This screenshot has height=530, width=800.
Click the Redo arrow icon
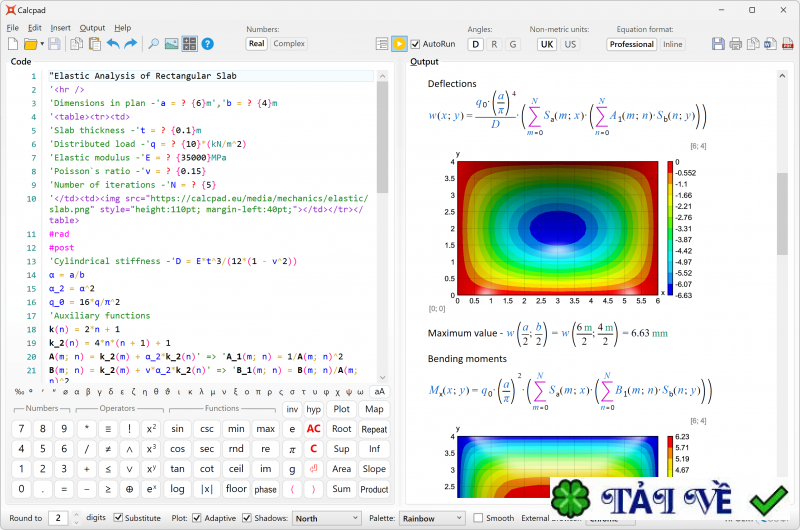(x=131, y=44)
